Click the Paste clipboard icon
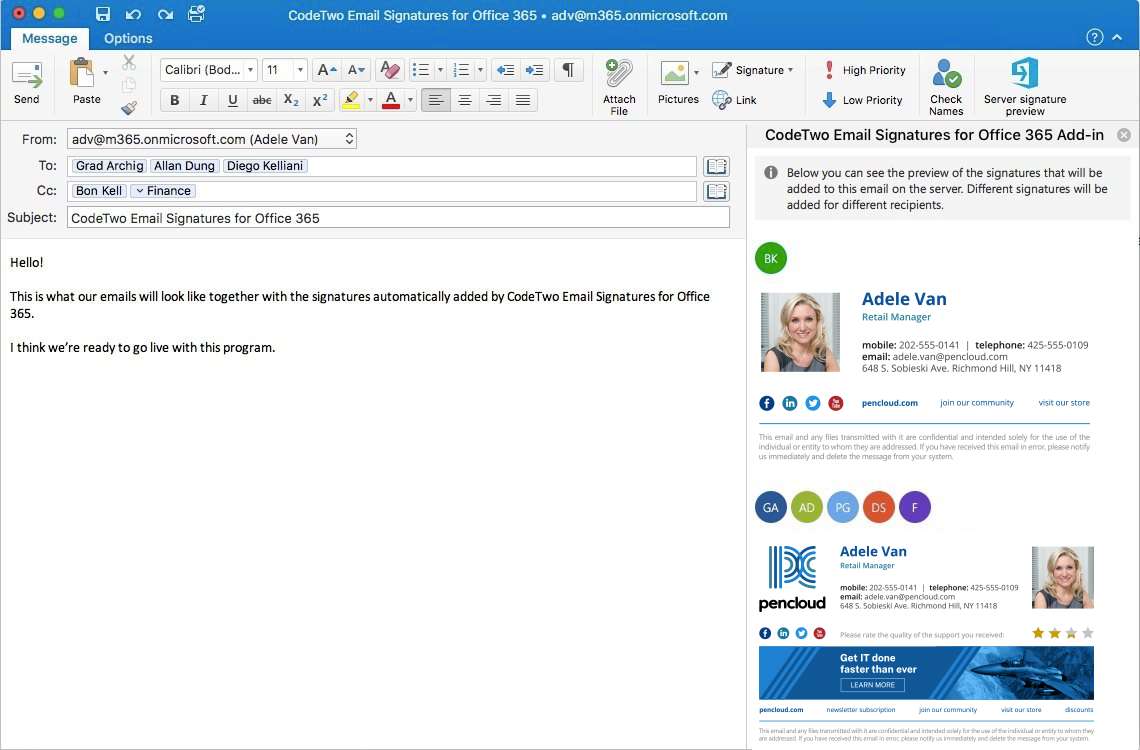The width and height of the screenshot is (1140, 750). pos(82,73)
